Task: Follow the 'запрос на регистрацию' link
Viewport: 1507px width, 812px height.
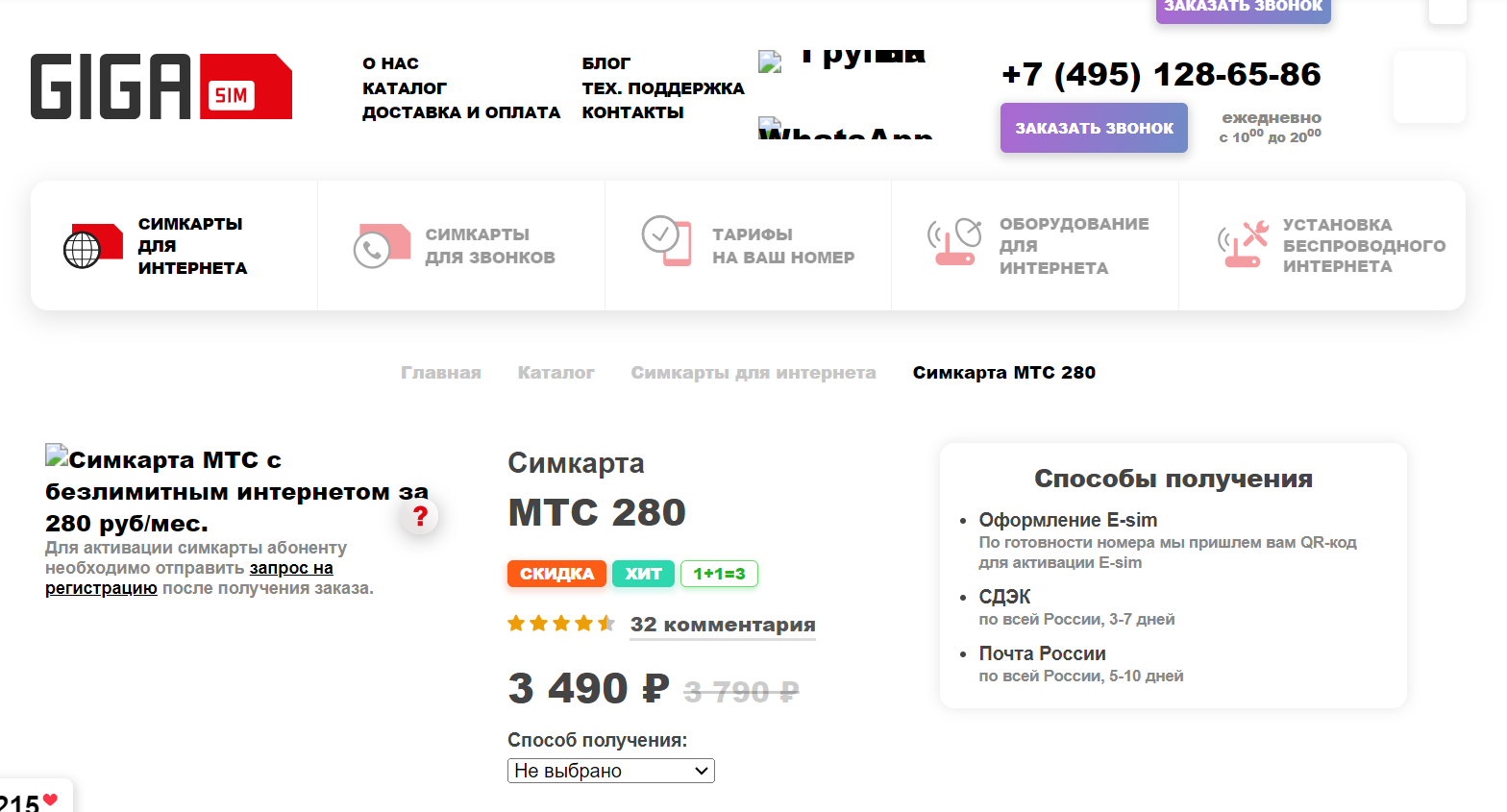Action: (x=290, y=568)
